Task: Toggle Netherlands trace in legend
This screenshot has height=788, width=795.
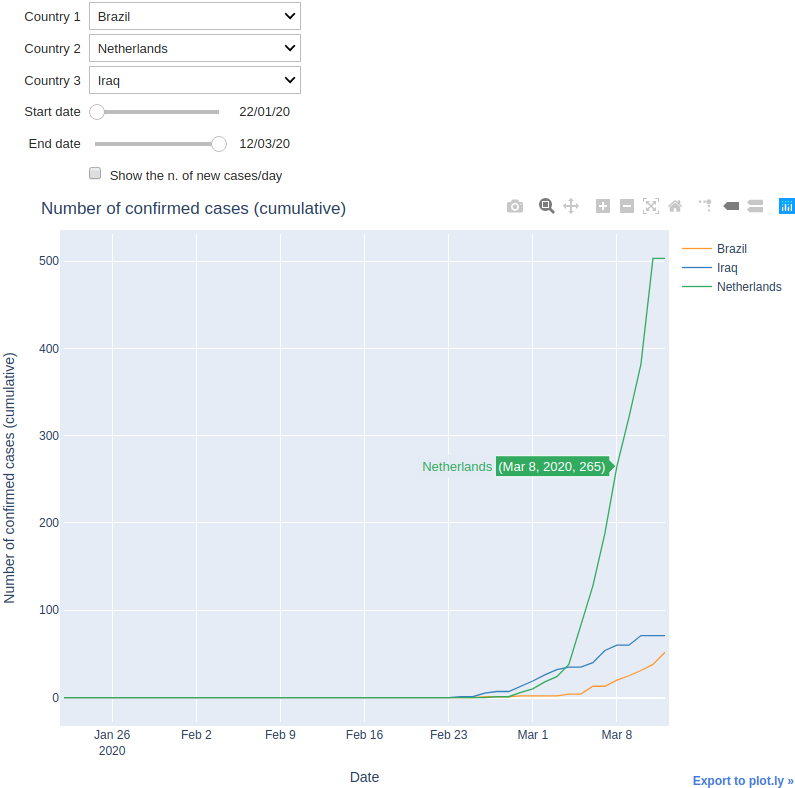Action: pos(732,286)
